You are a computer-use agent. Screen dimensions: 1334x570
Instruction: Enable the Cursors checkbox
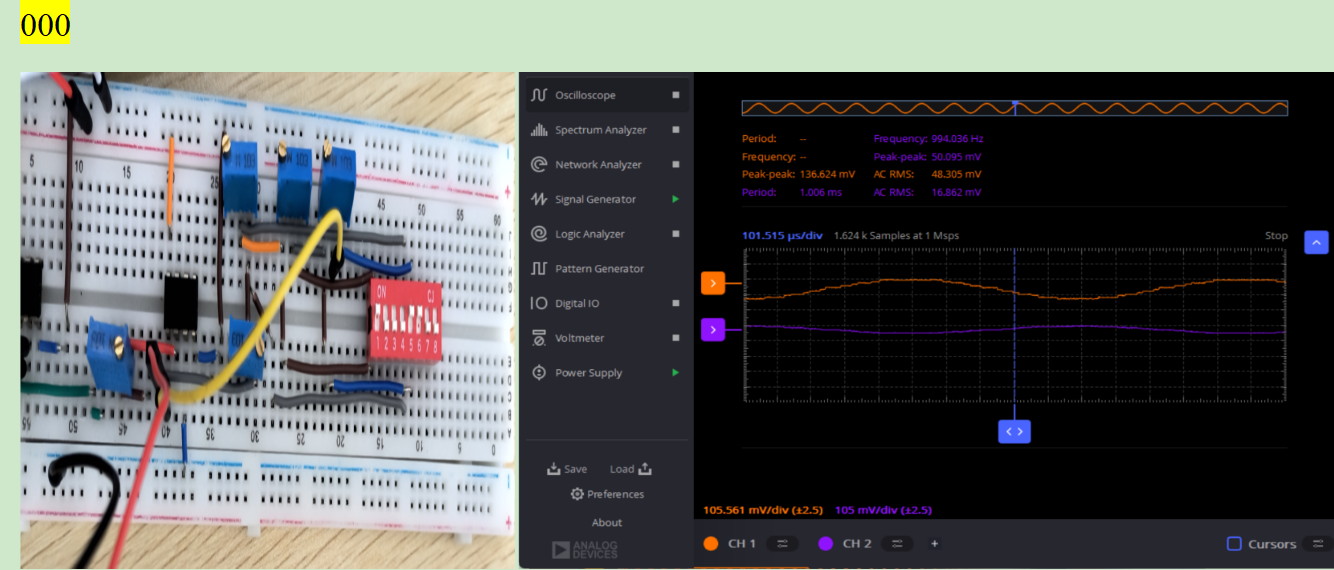click(1234, 544)
